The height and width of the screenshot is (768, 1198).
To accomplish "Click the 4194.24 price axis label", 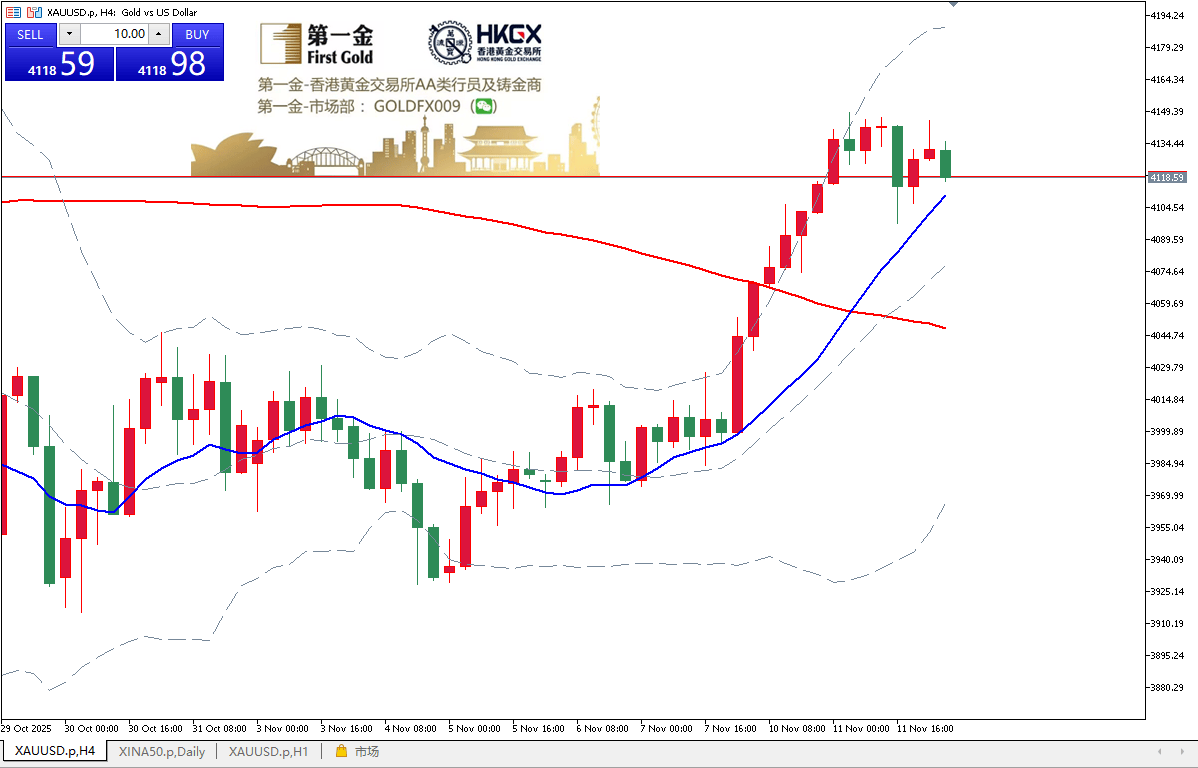I will (x=1167, y=15).
